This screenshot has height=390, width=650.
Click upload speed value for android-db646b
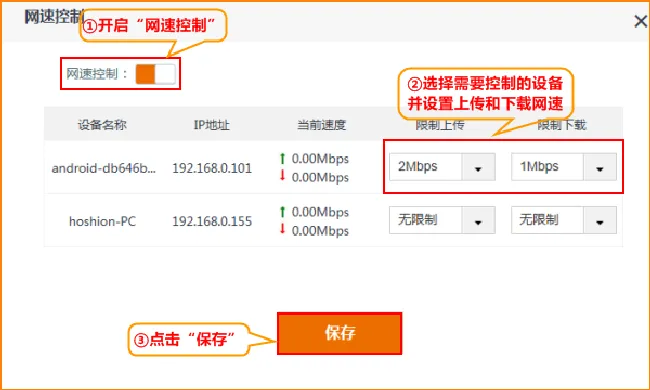(320, 158)
